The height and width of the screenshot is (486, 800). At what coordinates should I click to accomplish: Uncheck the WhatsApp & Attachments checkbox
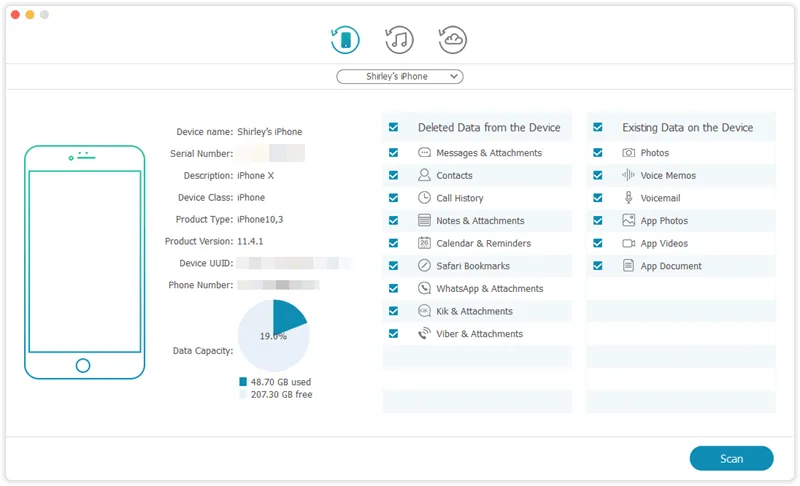[x=394, y=289]
